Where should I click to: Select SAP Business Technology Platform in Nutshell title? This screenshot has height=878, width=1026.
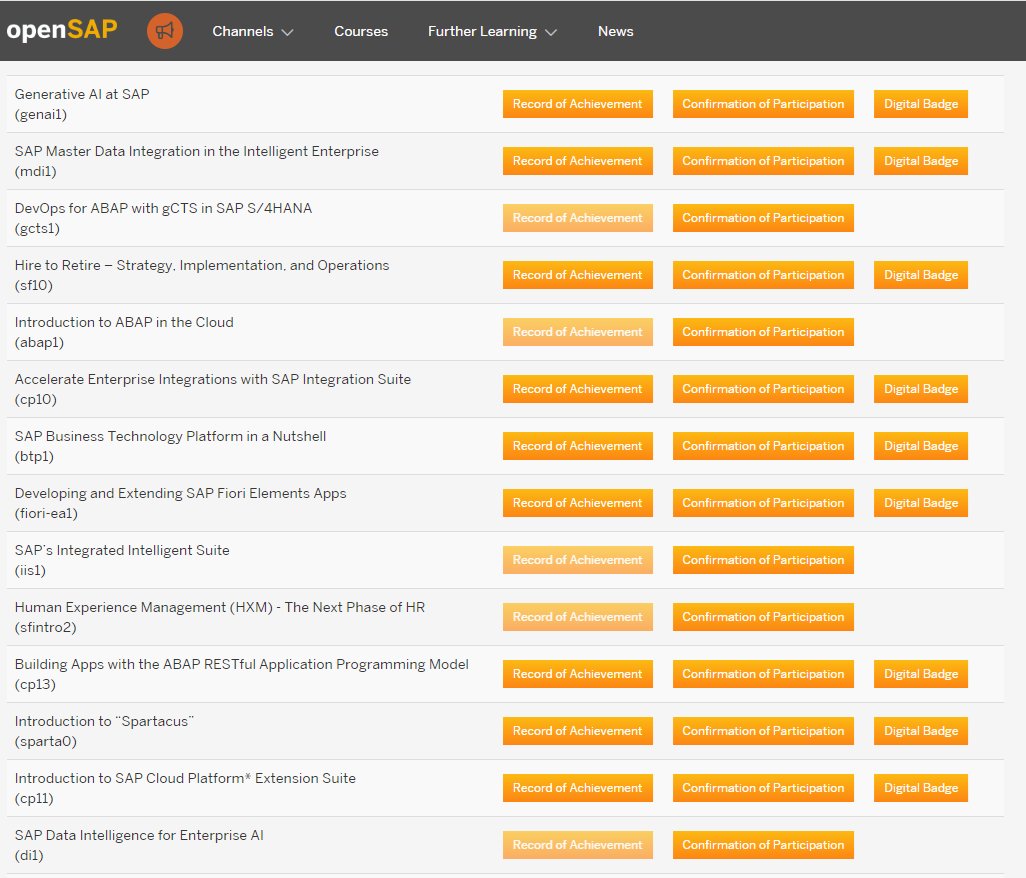(170, 436)
